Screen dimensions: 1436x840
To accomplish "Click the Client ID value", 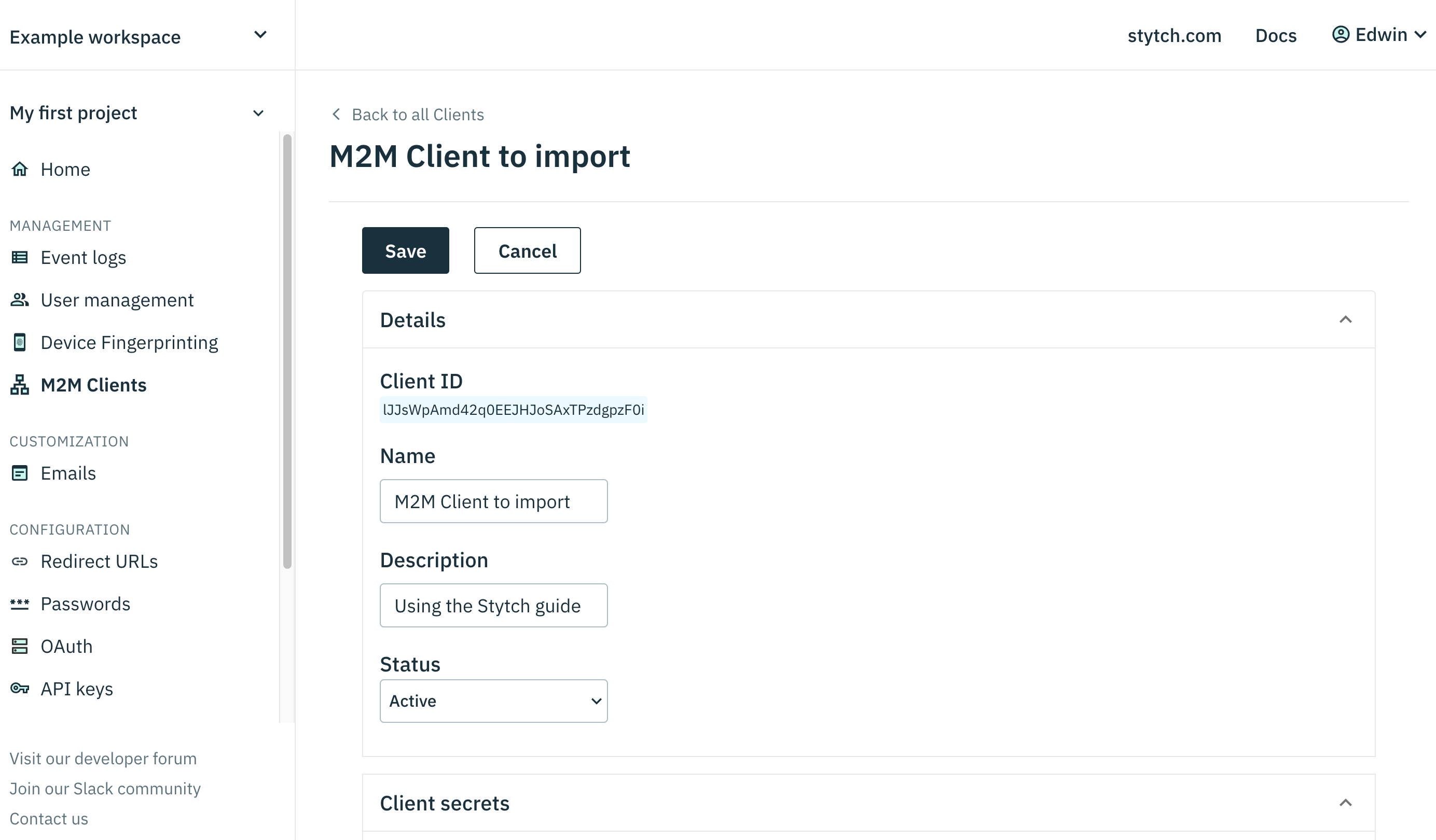I will [513, 410].
